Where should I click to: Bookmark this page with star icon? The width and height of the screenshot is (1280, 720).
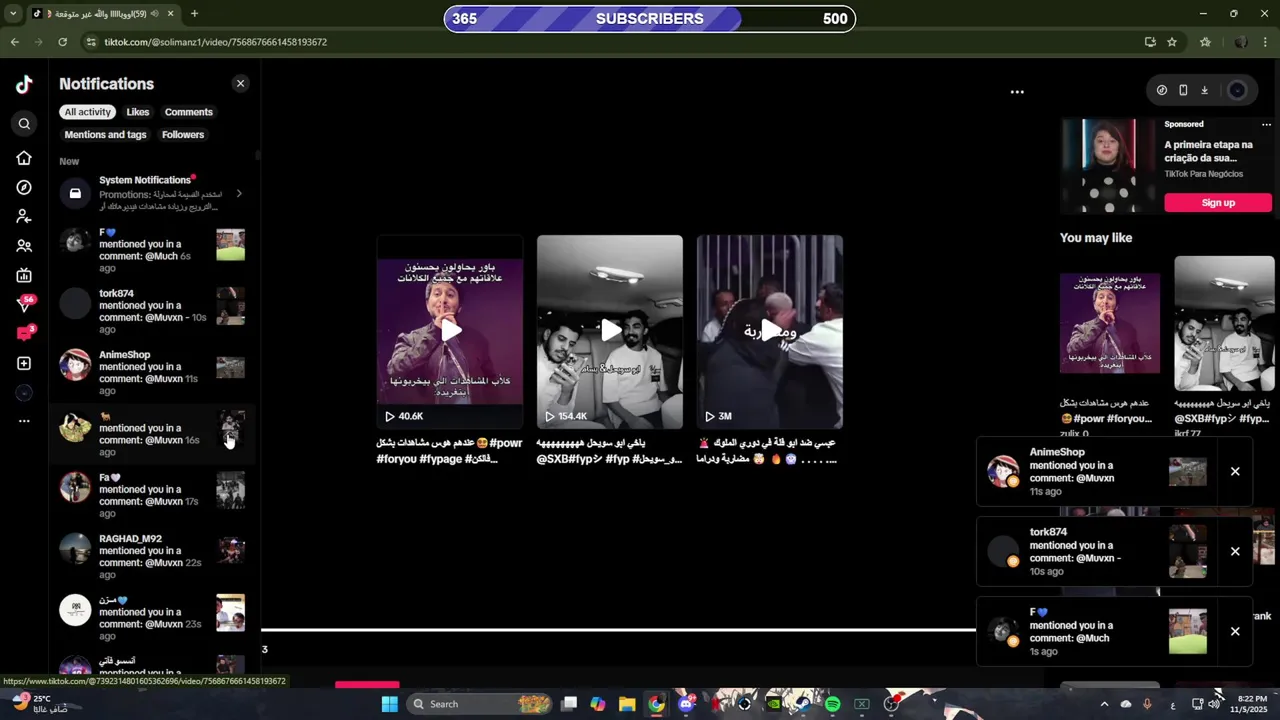[x=1172, y=42]
